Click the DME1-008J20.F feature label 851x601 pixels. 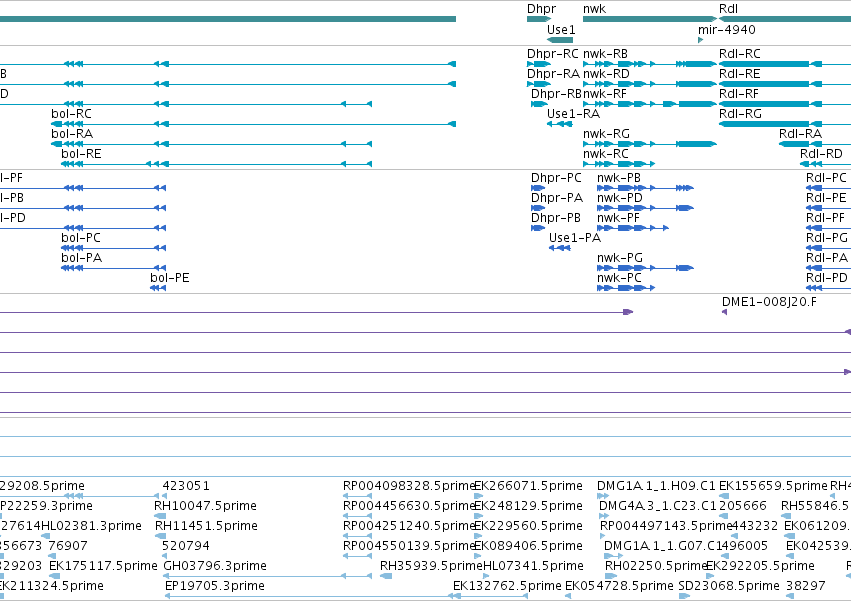click(x=769, y=302)
